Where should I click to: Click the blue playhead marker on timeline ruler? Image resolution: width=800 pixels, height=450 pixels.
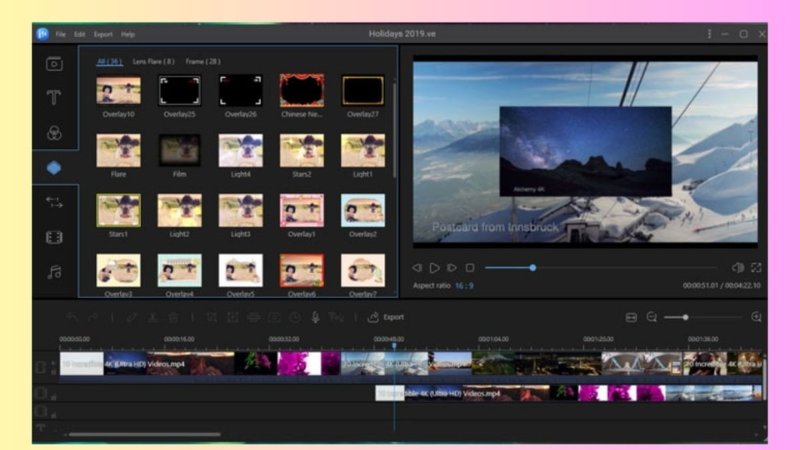click(394, 346)
